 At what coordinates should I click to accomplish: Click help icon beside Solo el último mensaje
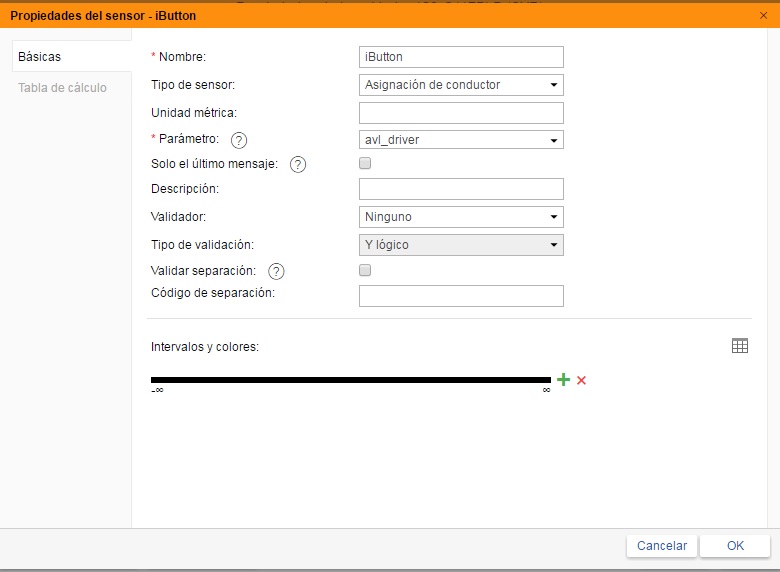[298, 165]
